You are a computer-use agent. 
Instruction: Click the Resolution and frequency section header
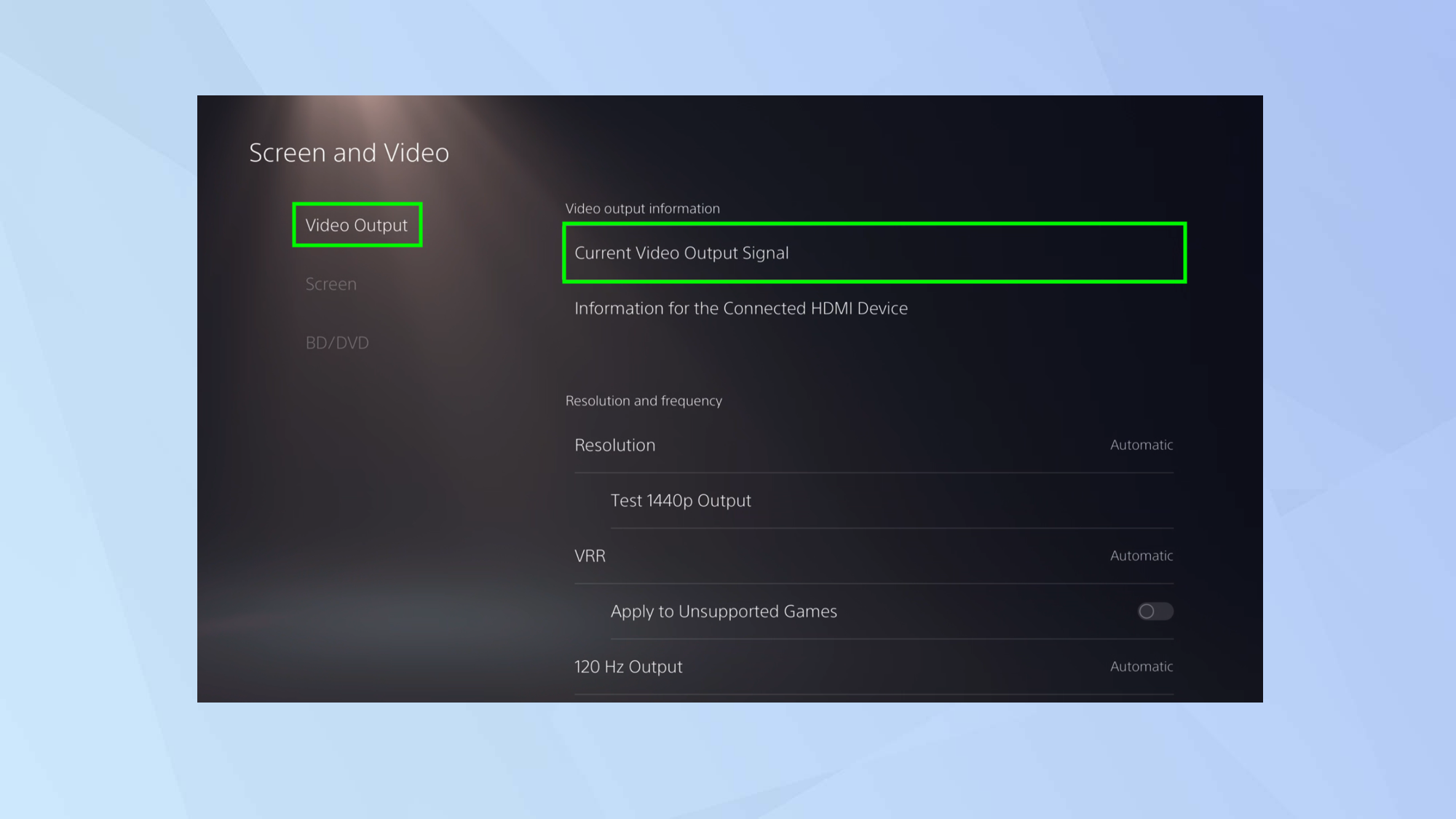[644, 401]
